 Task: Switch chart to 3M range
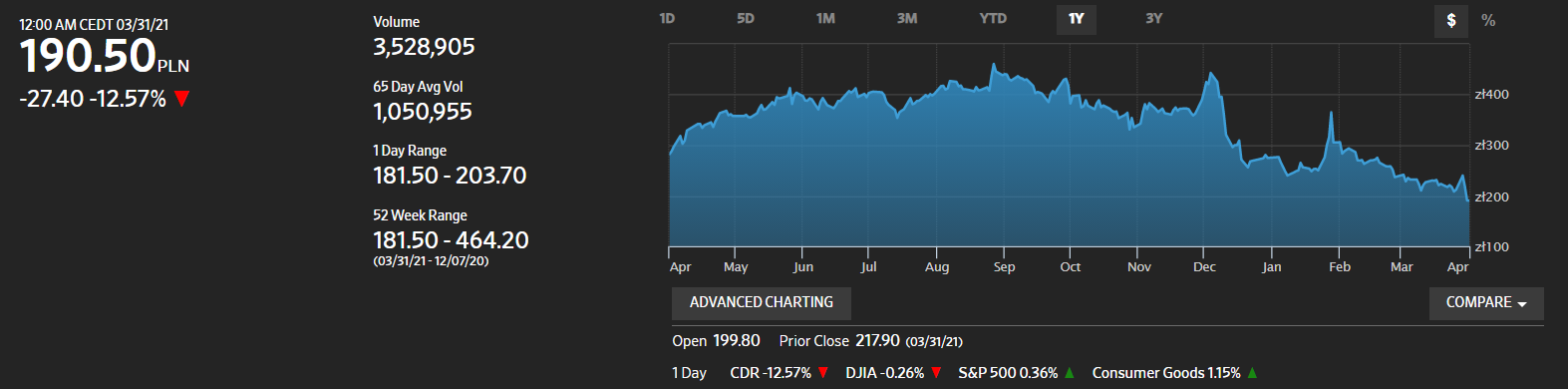pos(907,19)
